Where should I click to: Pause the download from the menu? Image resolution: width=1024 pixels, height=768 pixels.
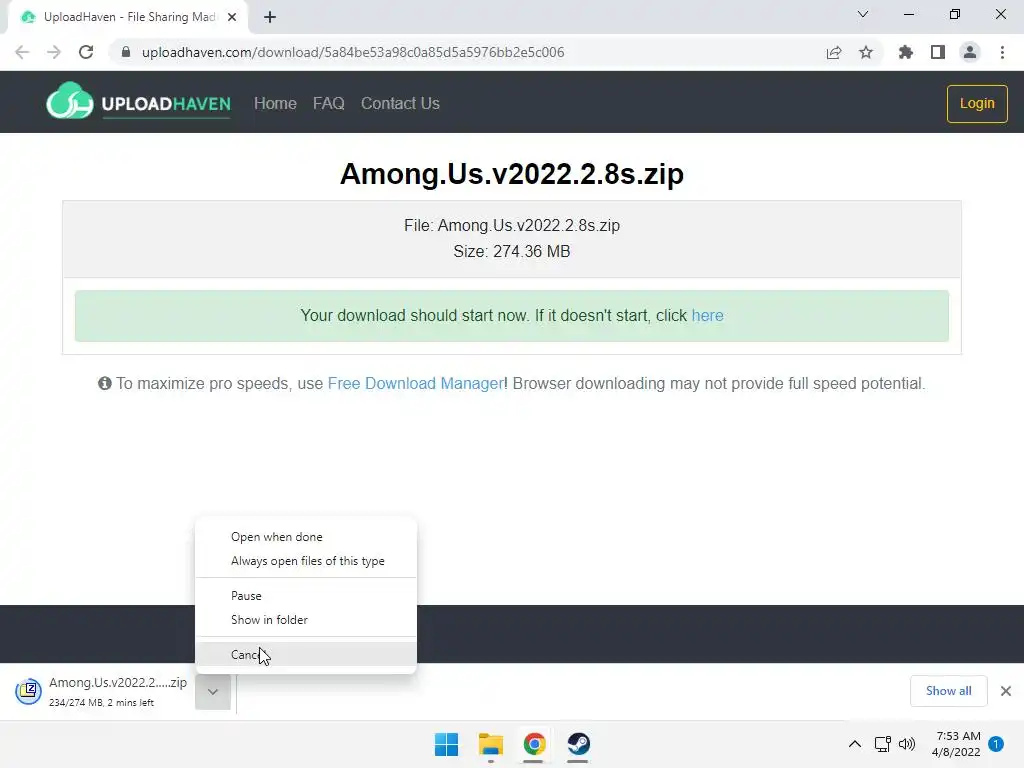(x=306, y=596)
